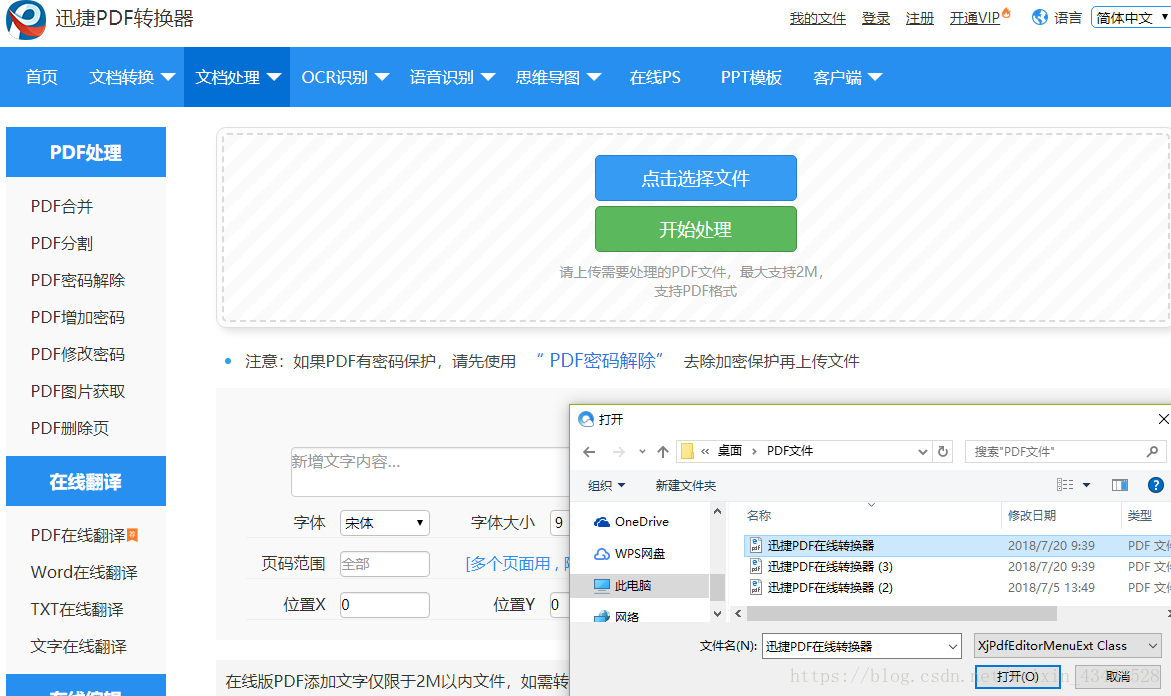Click the back arrow in the open dialog
Viewport: 1171px width, 696px height.
(589, 452)
